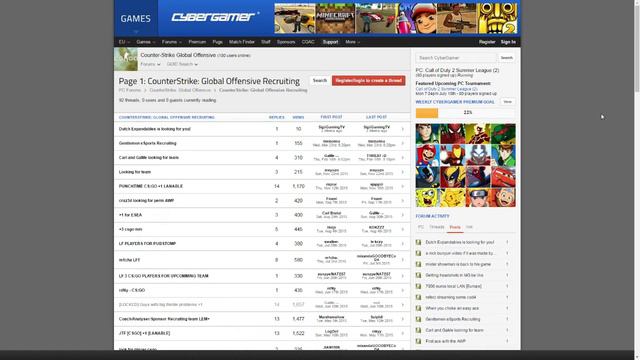Open the GAMES section in header
Screen dimensions: 640x360
[x=136, y=18]
